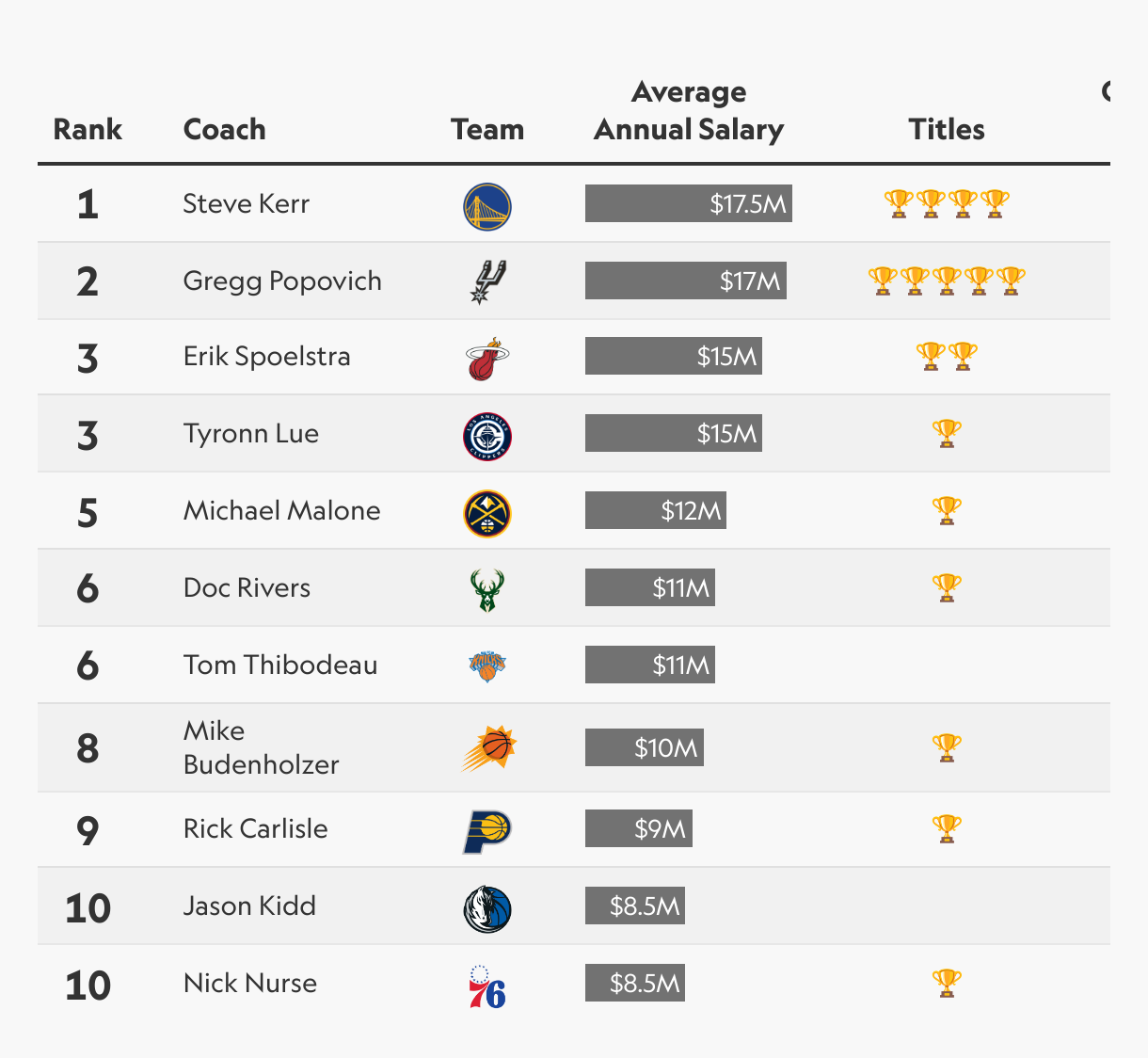The width and height of the screenshot is (1148, 1058).
Task: Click the Miami Heat logo
Action: click(487, 359)
